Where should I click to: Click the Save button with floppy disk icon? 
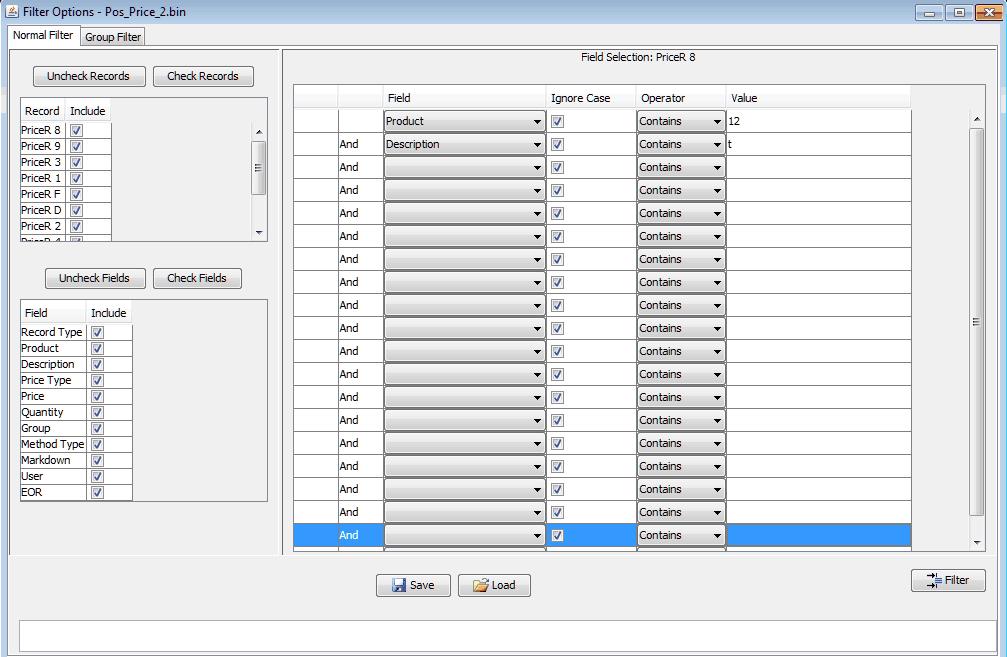point(413,585)
